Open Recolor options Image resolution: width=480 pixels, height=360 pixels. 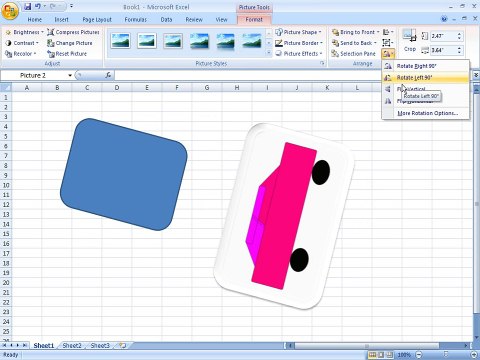21,54
